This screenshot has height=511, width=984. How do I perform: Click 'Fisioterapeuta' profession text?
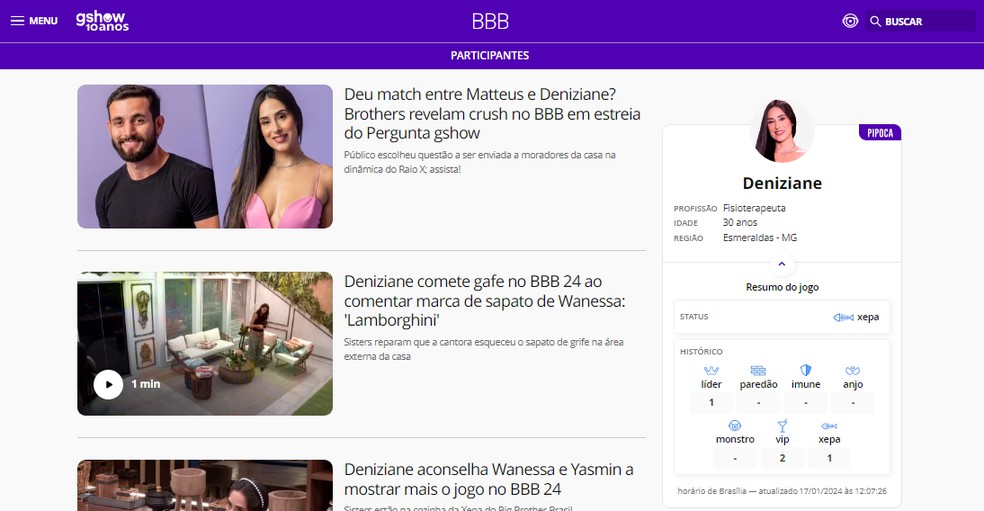click(754, 208)
